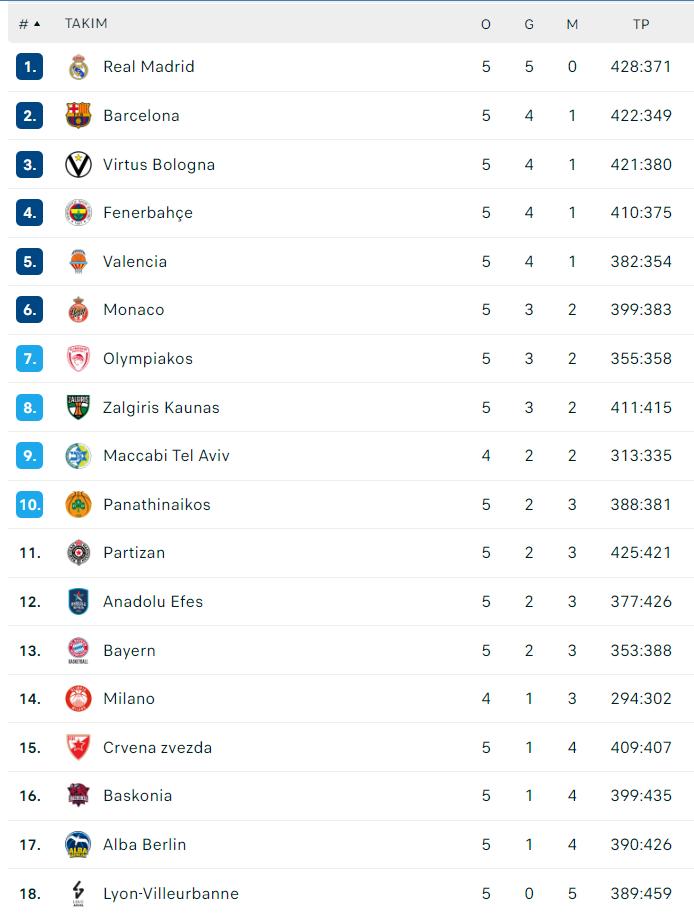Click the Crvena zvezda crest
The height and width of the screenshot is (913, 694).
[78, 748]
